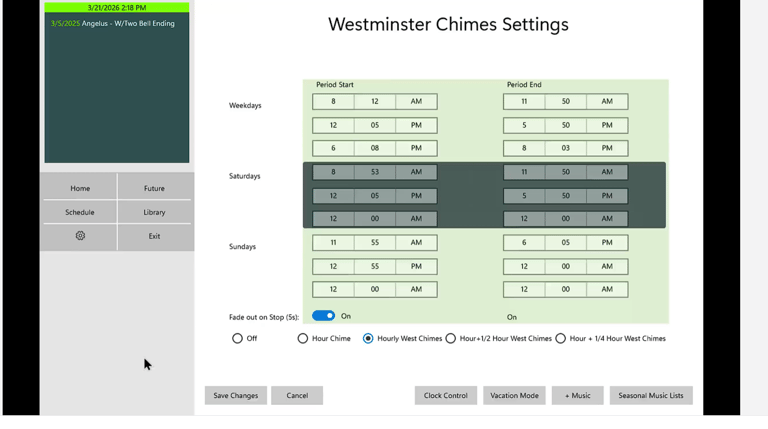The width and height of the screenshot is (768, 429).
Task: Click Save Changes
Action: pyautogui.click(x=236, y=395)
